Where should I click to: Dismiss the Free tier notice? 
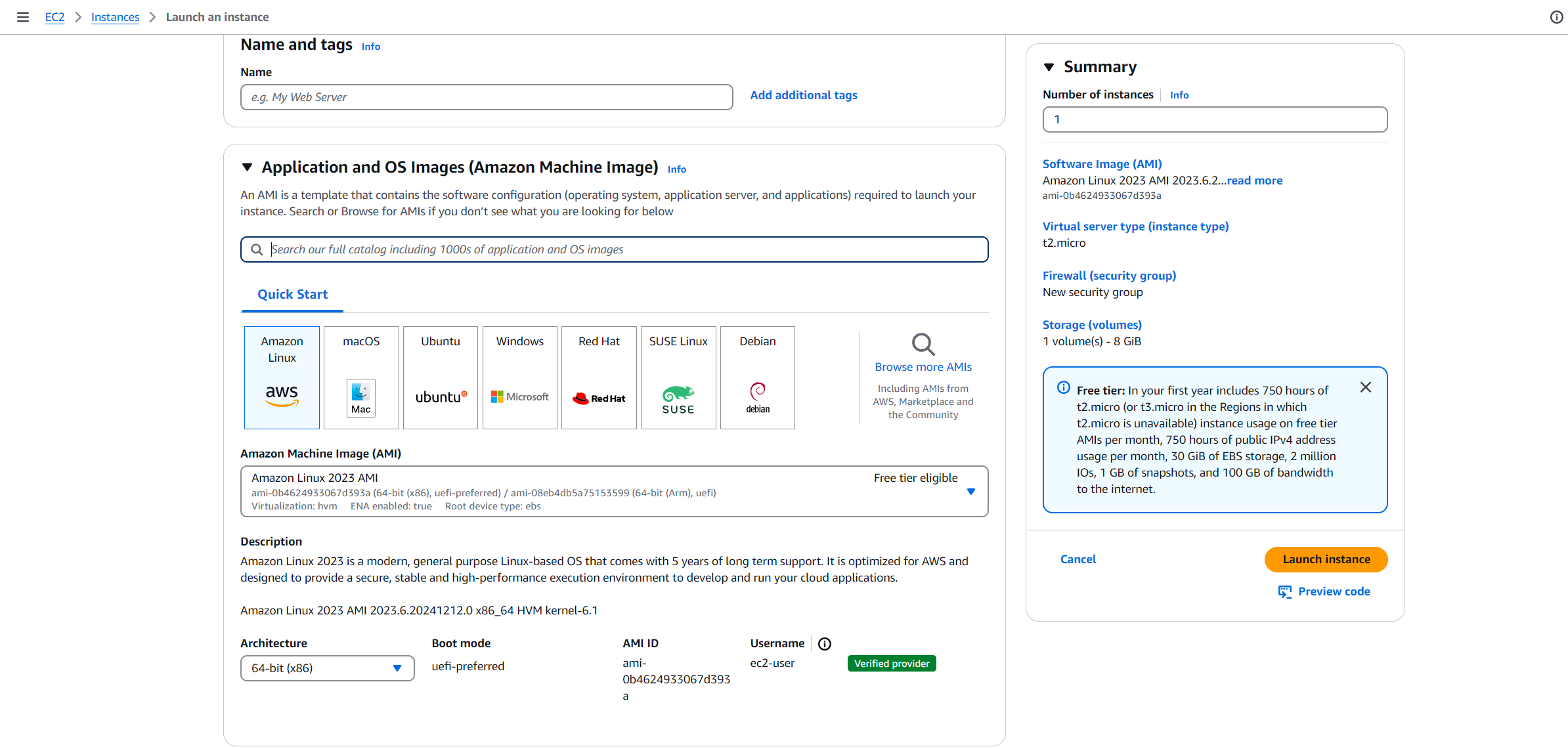point(1366,387)
